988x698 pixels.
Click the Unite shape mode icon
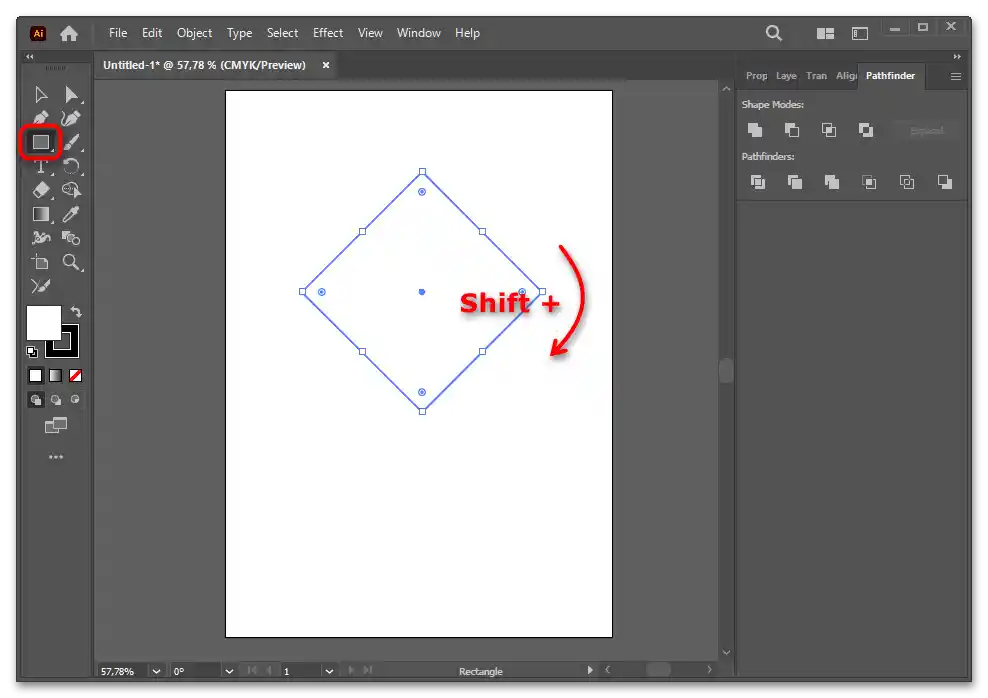click(755, 130)
